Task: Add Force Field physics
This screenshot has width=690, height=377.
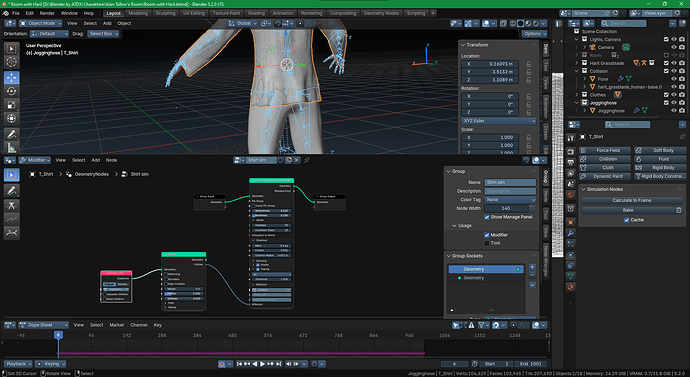Action: [605, 150]
